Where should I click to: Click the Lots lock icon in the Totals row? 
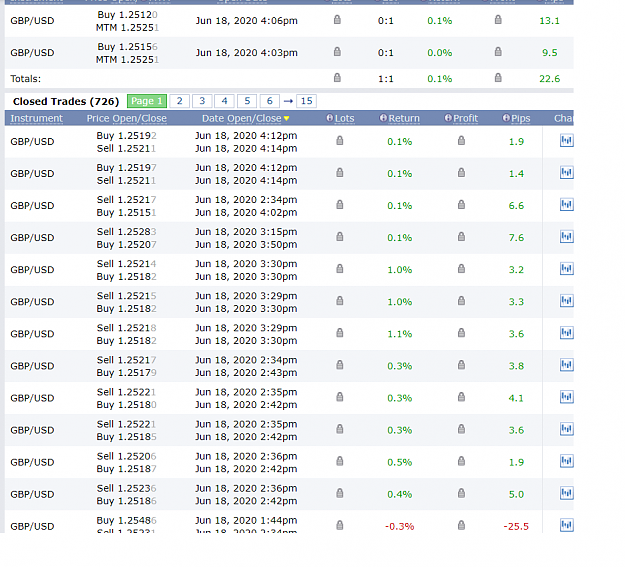(337, 78)
